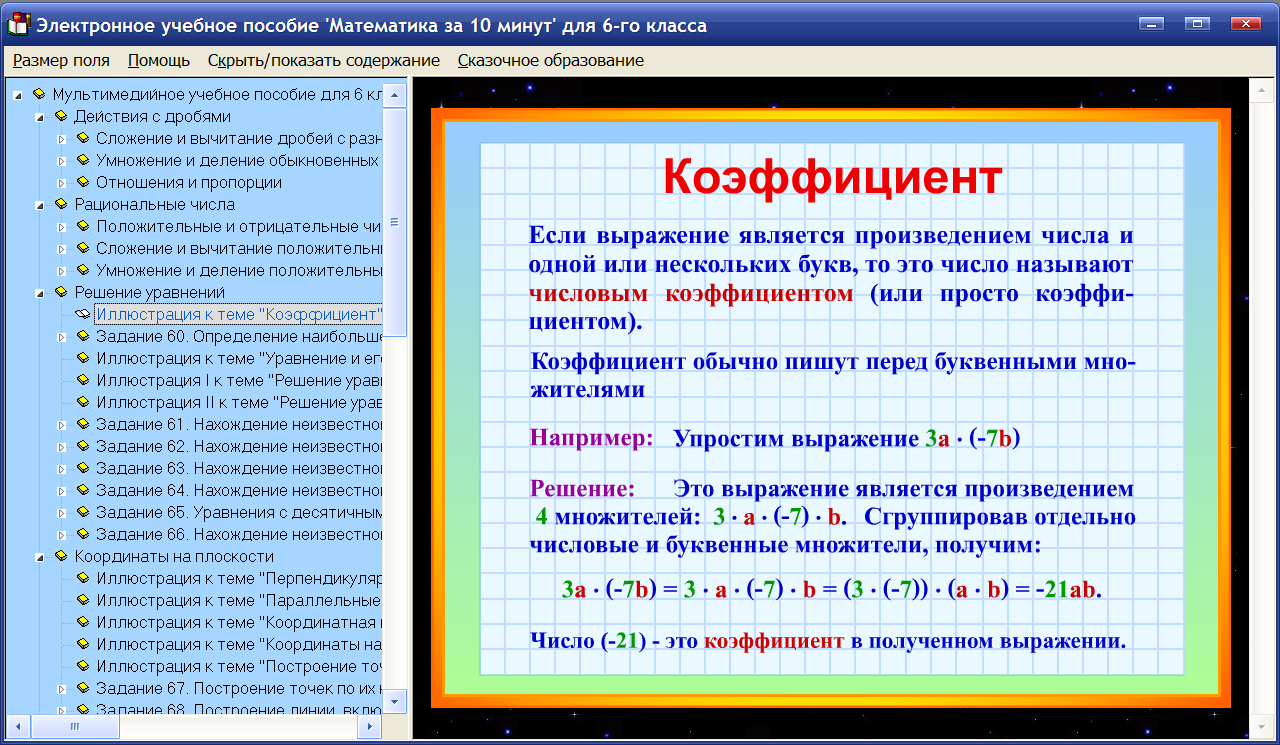
Task: Click the book icon beside "Иллюстрация к теме Параллельные"
Action: click(83, 600)
